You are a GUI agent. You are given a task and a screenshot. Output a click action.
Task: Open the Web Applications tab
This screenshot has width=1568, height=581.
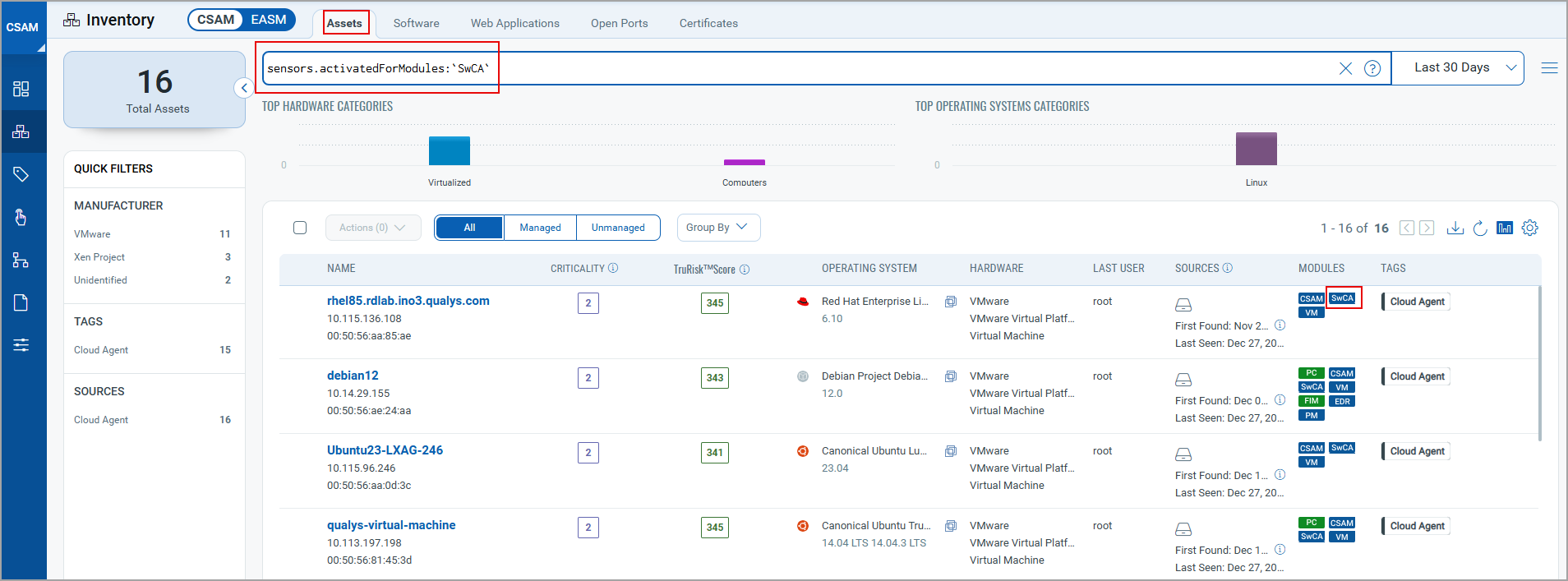tap(515, 23)
